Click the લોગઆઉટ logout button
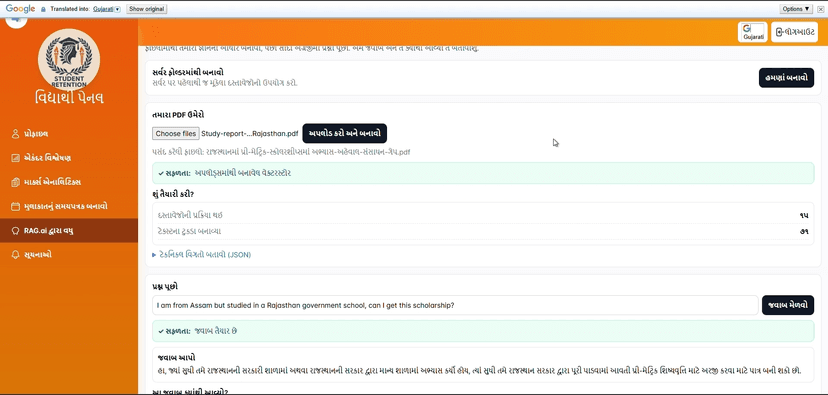Viewport: 828px width, 395px height. click(x=794, y=32)
